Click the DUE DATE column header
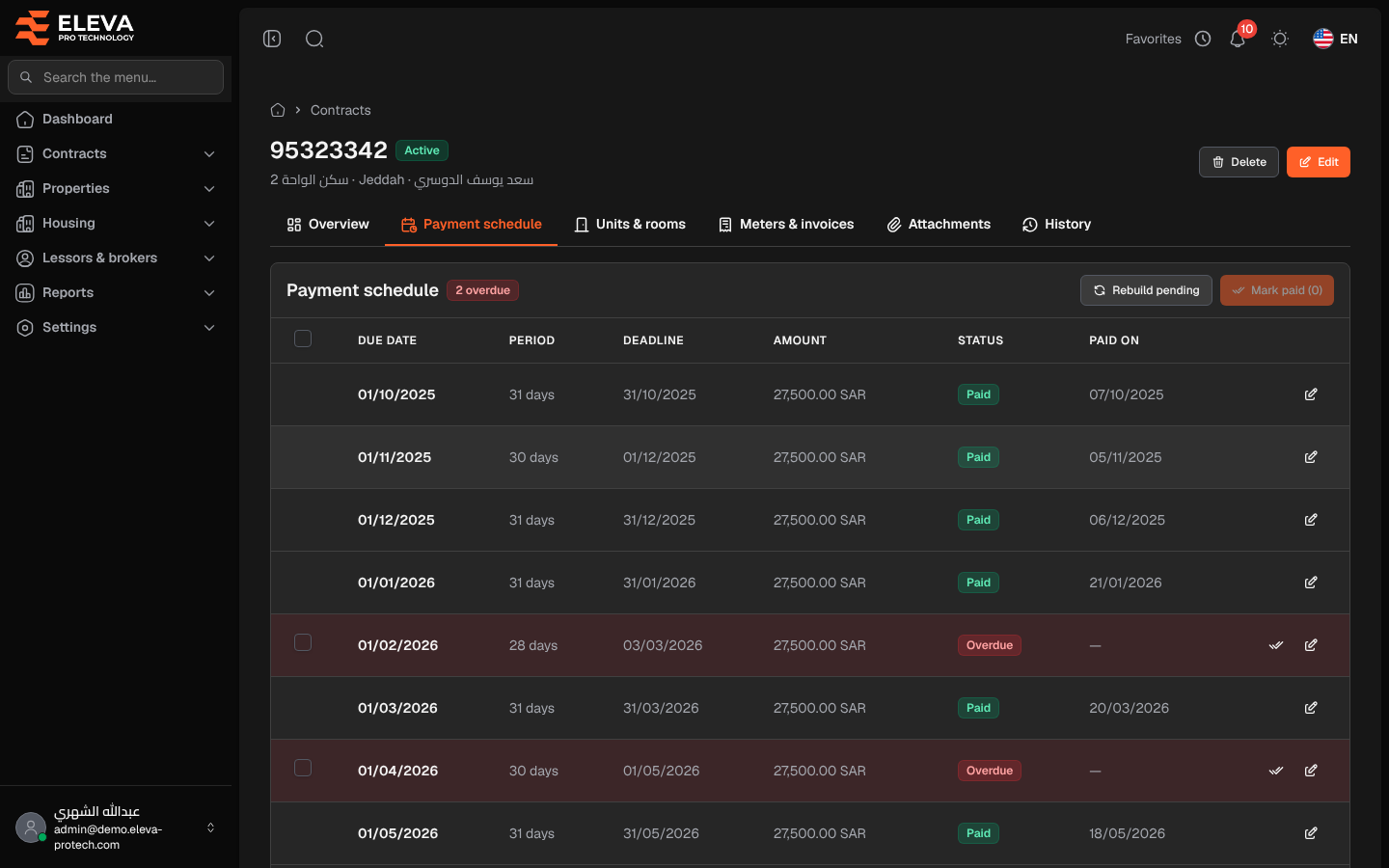 point(388,340)
